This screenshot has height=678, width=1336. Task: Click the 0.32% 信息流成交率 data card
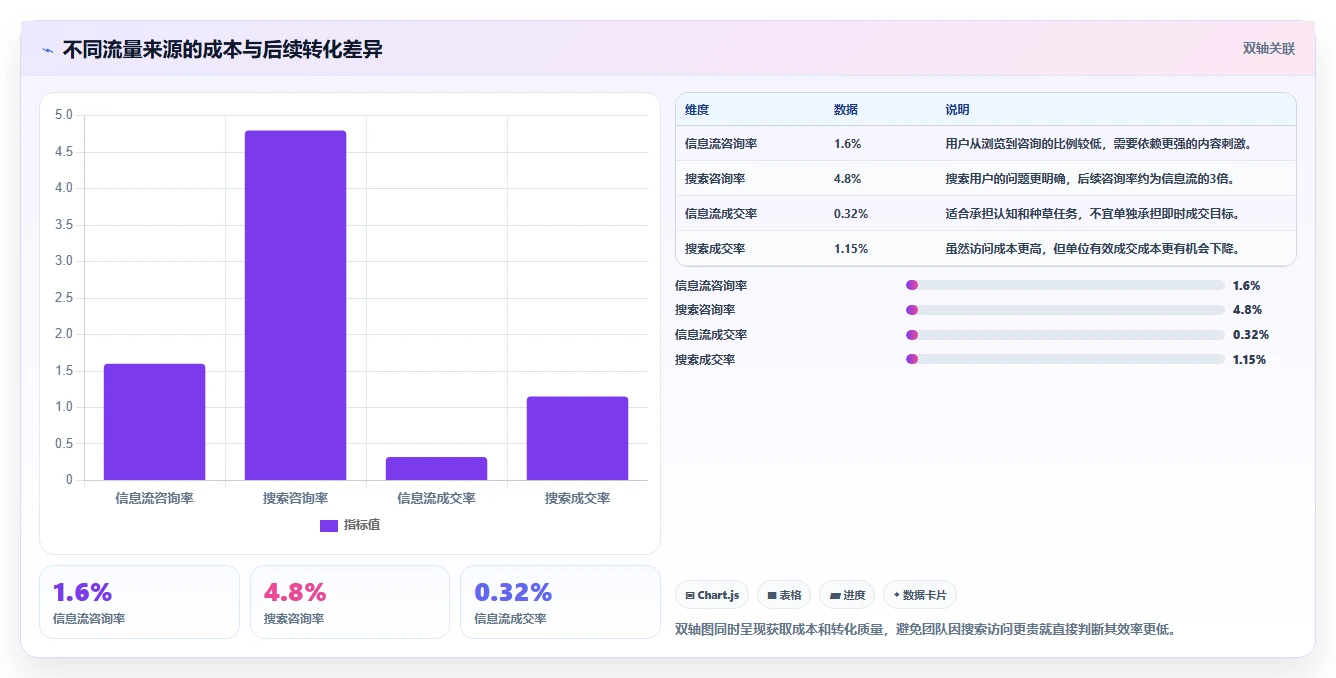560,602
